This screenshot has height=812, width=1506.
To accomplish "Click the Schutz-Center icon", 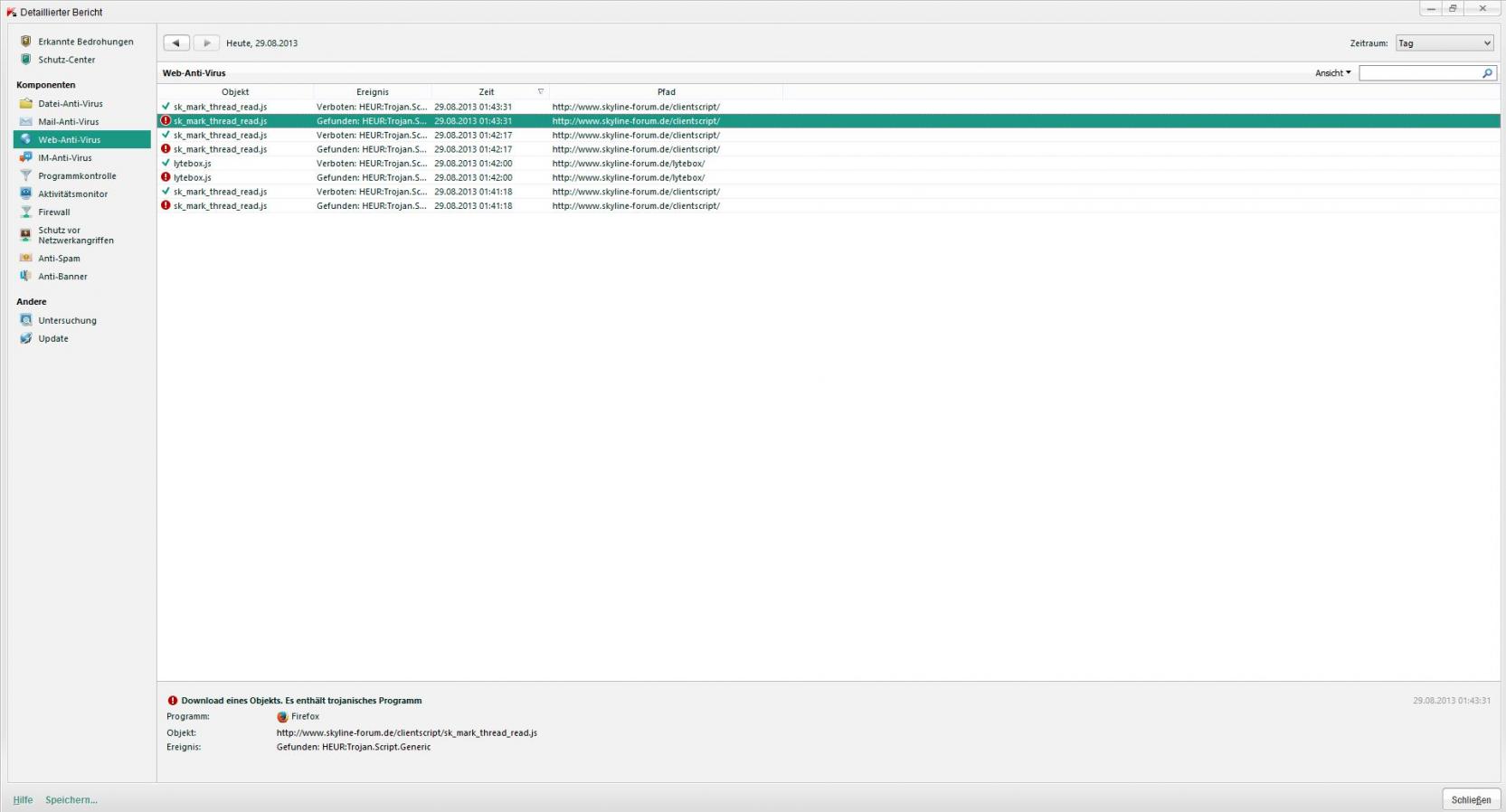I will point(26,60).
